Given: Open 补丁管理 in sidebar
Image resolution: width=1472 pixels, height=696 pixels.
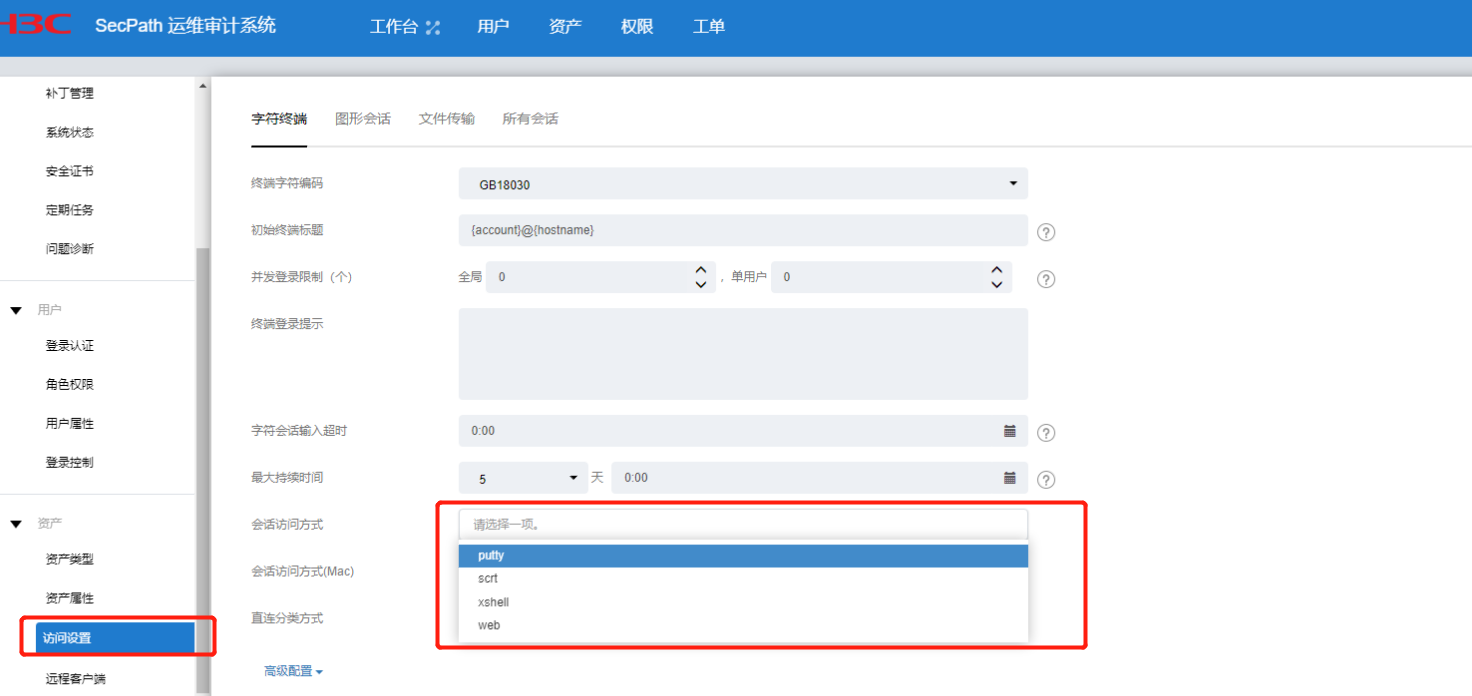Looking at the screenshot, I should click(x=70, y=93).
